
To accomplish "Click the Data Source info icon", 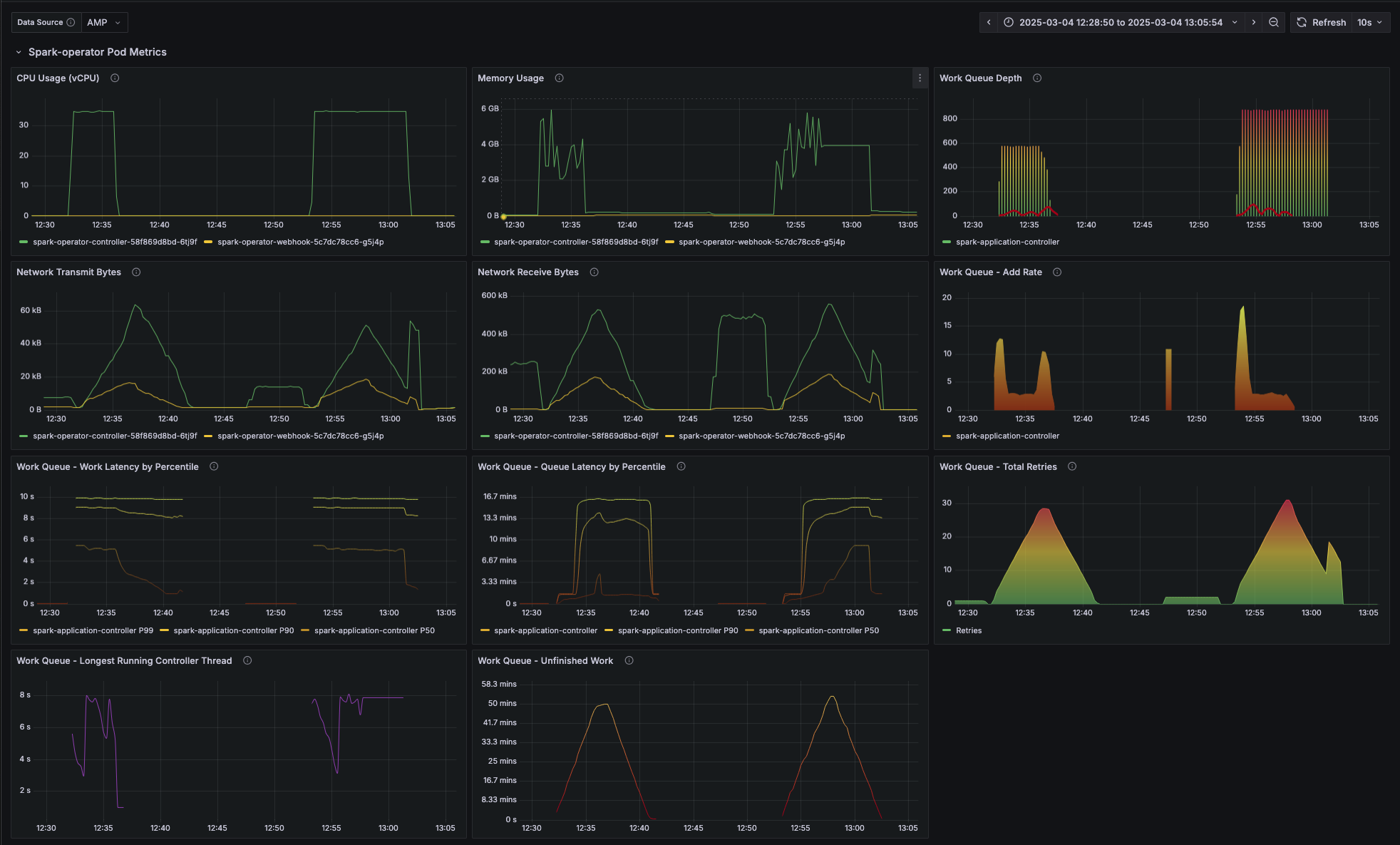I will click(x=71, y=23).
